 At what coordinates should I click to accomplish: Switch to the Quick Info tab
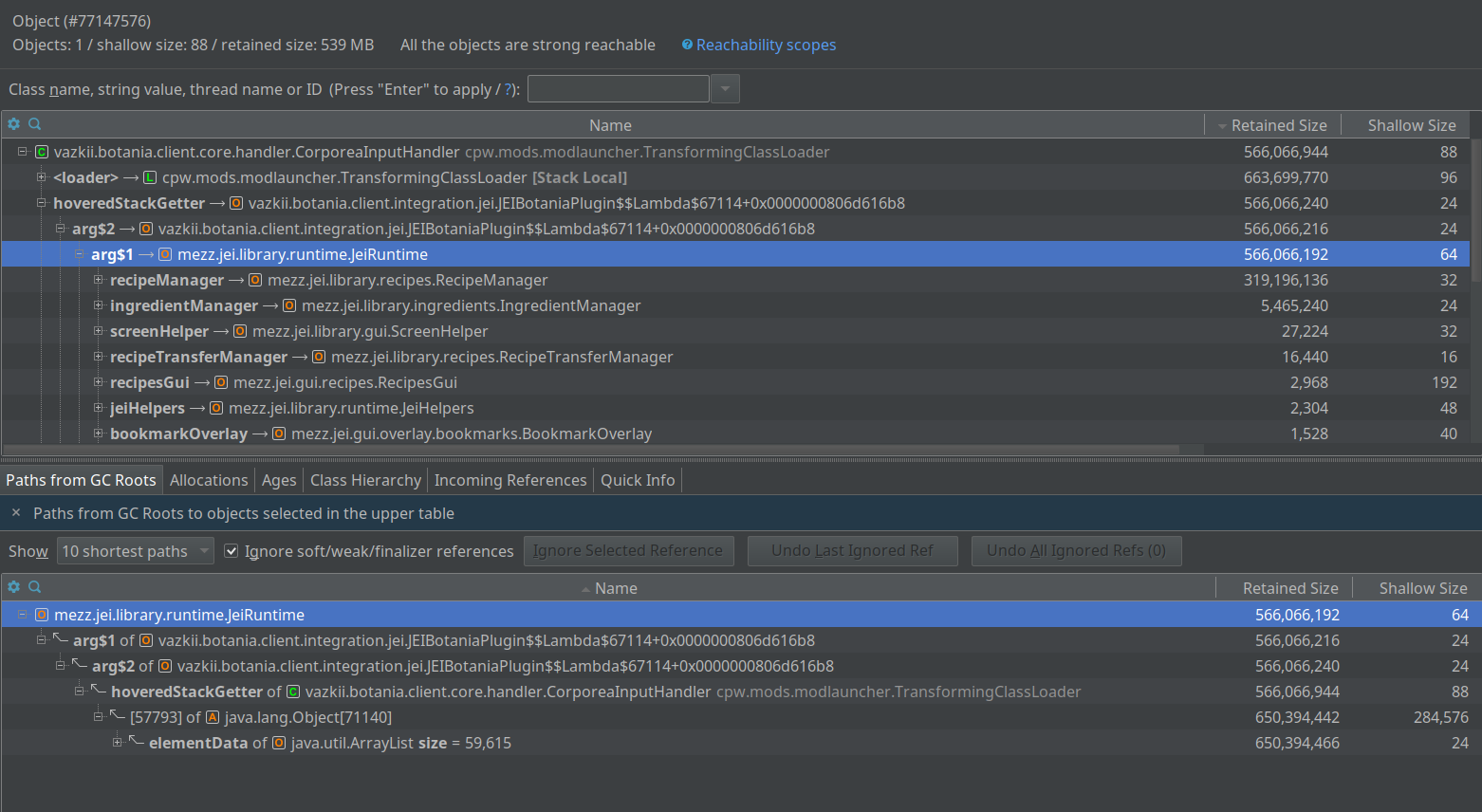coord(637,479)
